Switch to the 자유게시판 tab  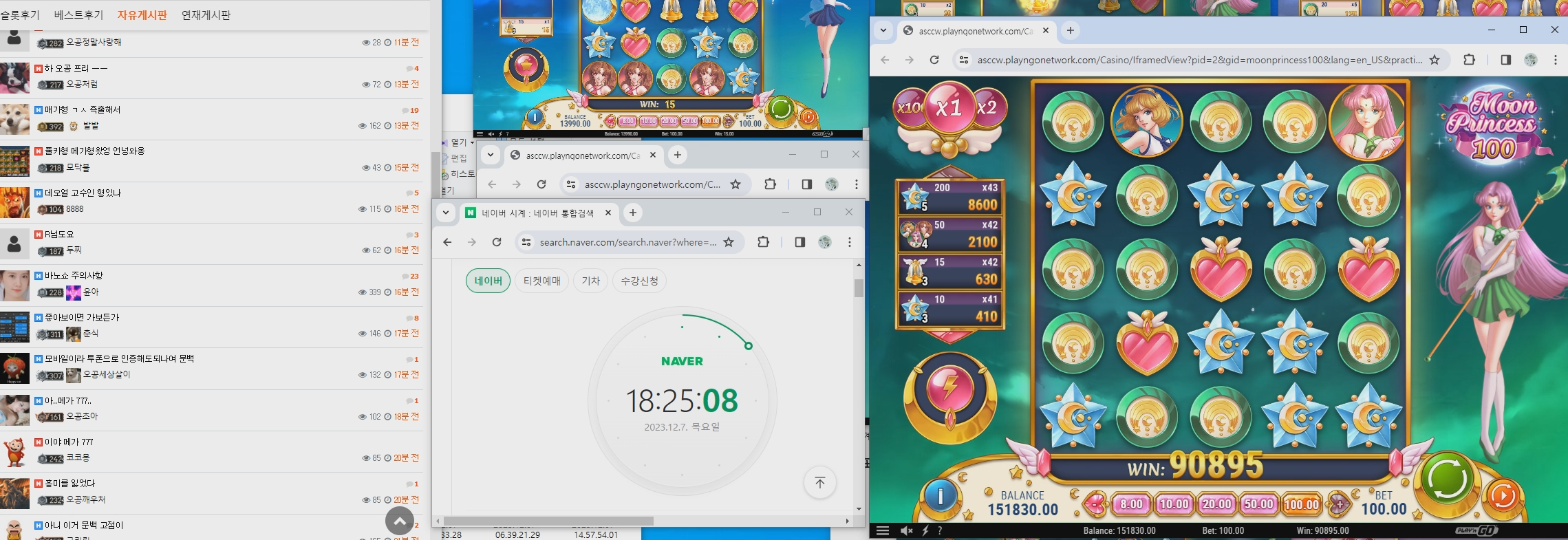coord(142,15)
